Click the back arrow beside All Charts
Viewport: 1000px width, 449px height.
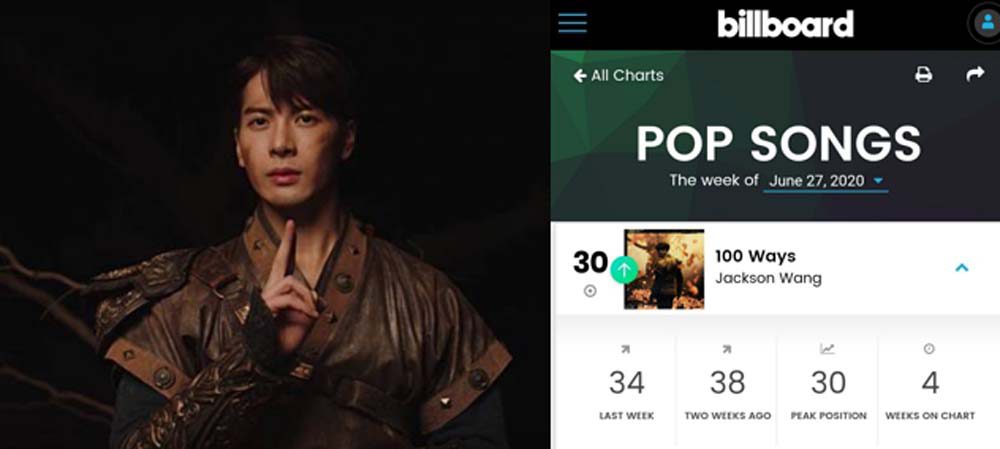(579, 76)
